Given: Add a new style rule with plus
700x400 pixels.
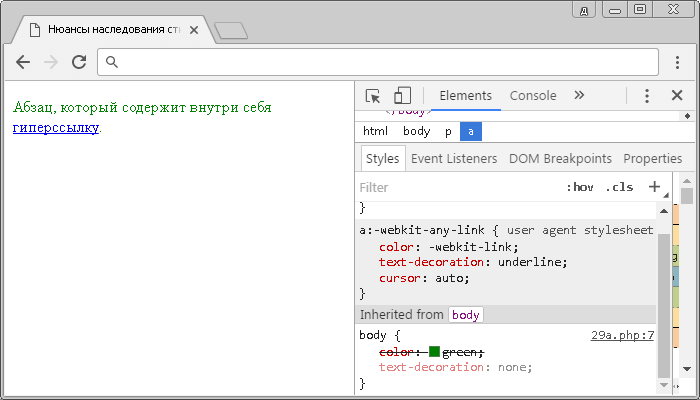Looking at the screenshot, I should pyautogui.click(x=654, y=187).
